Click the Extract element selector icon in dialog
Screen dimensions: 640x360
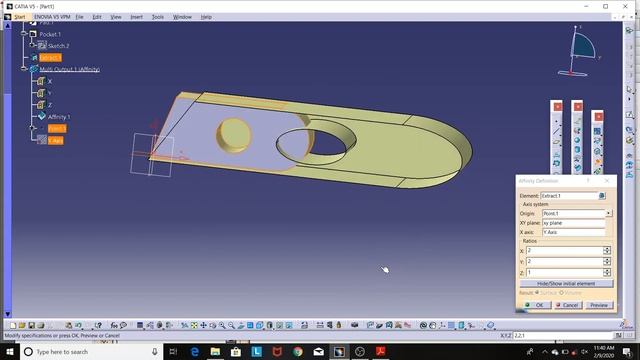602,196
